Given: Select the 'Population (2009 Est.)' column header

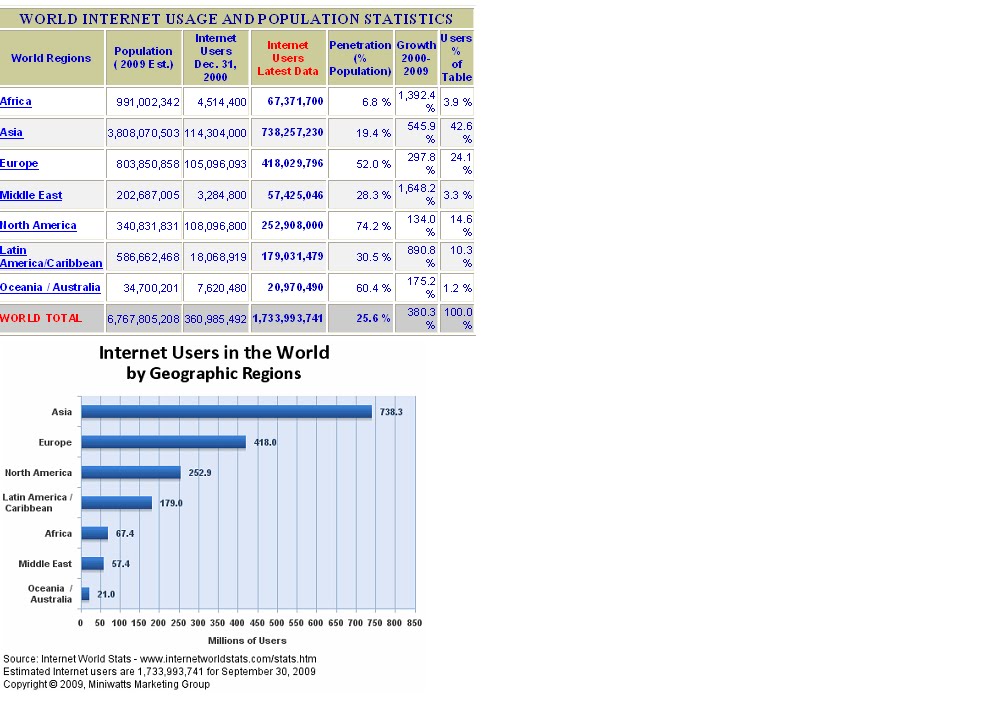Looking at the screenshot, I should 143,58.
